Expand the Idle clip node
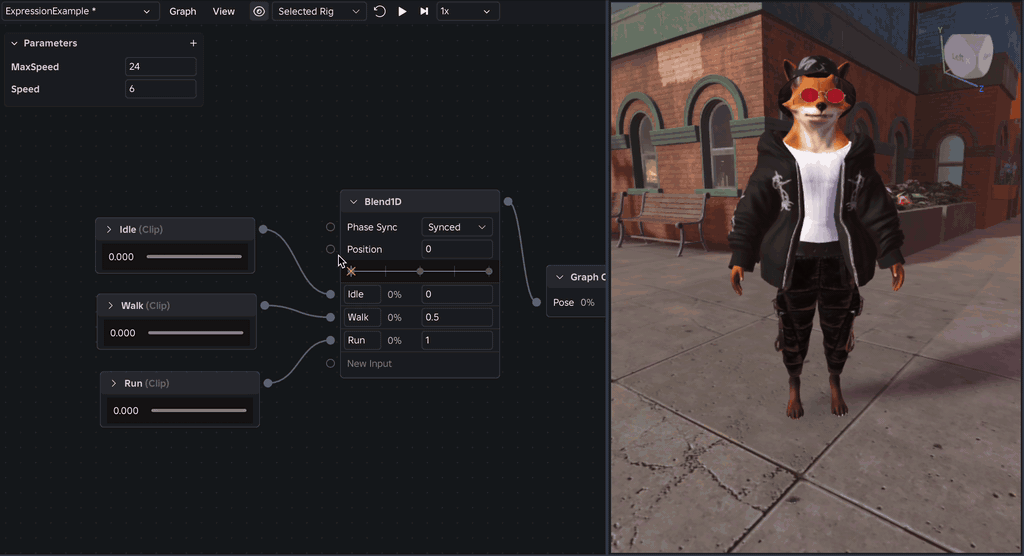This screenshot has width=1024, height=556. click(109, 229)
